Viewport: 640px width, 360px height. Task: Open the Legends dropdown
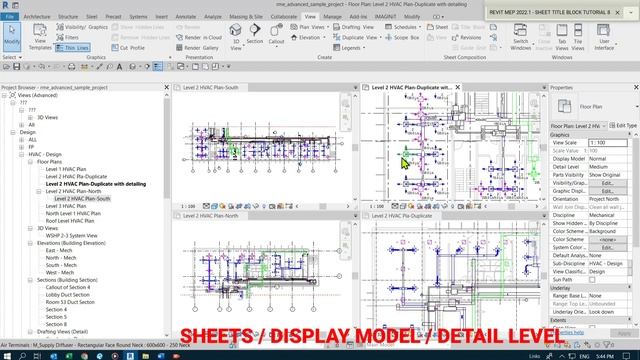(349, 48)
